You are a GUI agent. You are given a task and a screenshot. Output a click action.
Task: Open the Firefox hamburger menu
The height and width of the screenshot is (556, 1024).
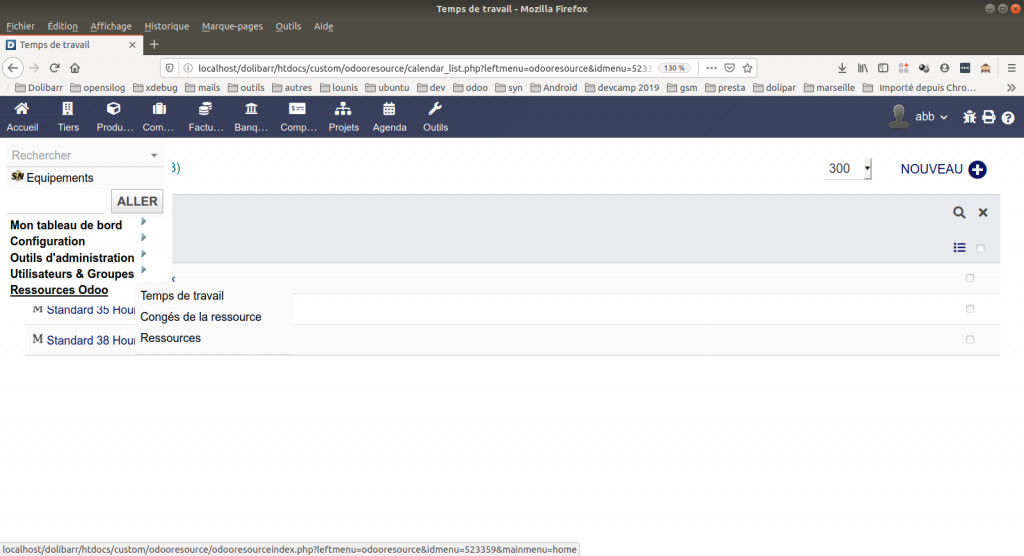(1012, 68)
